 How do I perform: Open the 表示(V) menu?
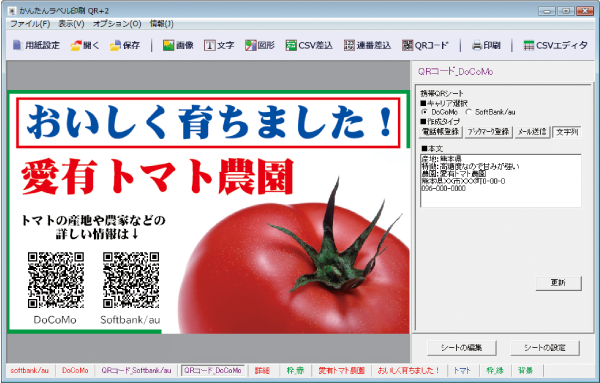(71, 24)
